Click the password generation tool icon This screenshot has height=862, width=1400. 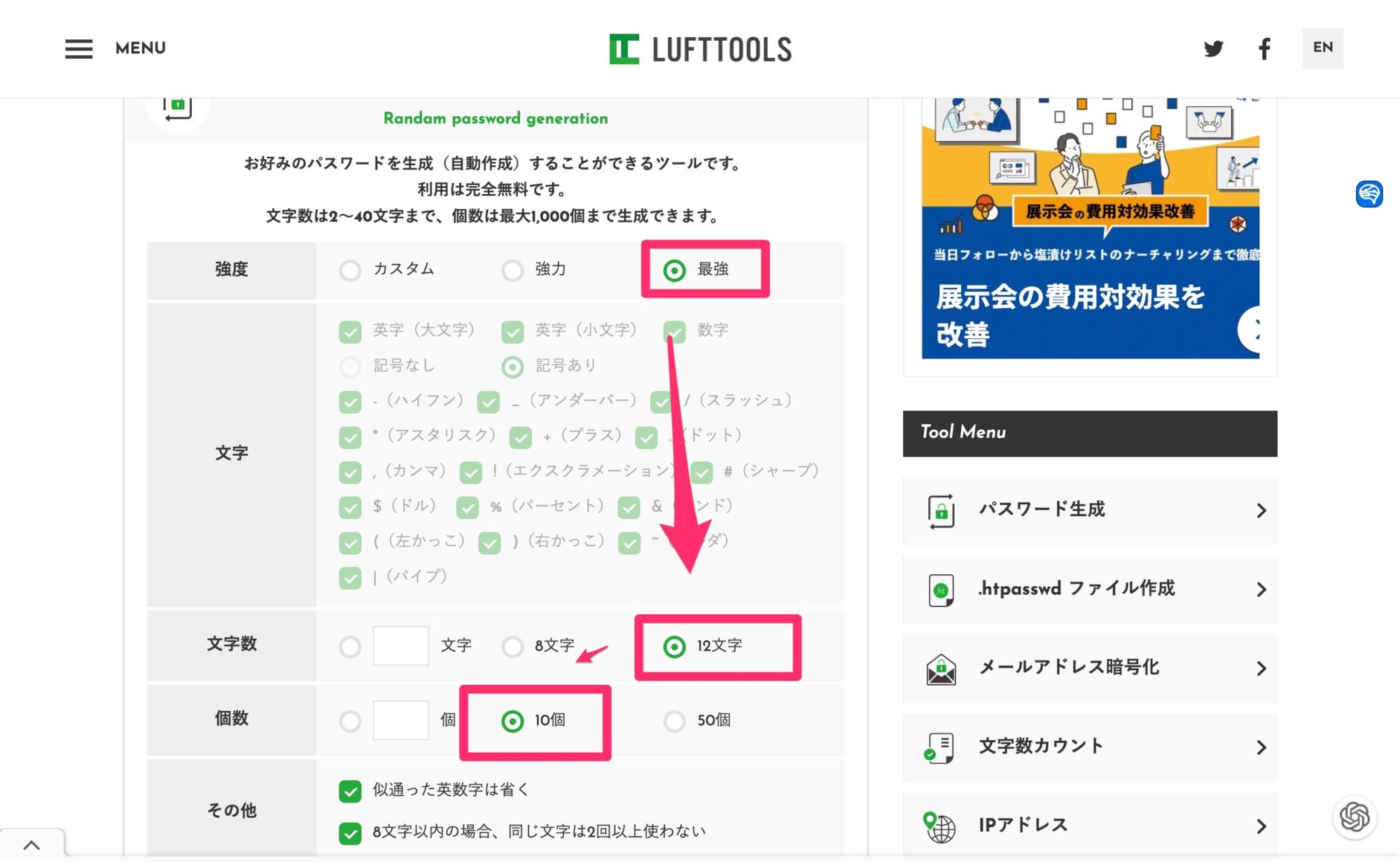pyautogui.click(x=177, y=105)
